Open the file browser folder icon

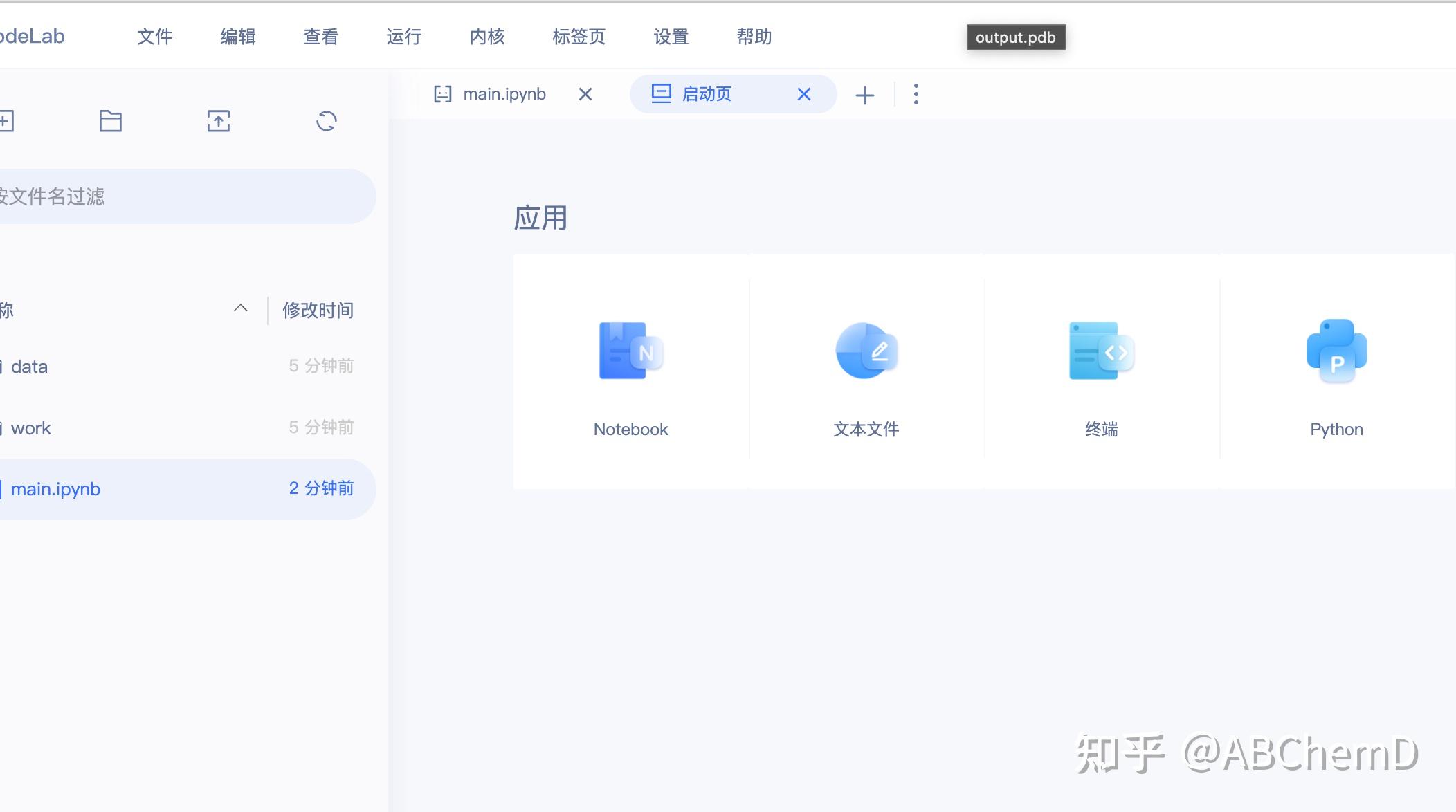click(110, 120)
